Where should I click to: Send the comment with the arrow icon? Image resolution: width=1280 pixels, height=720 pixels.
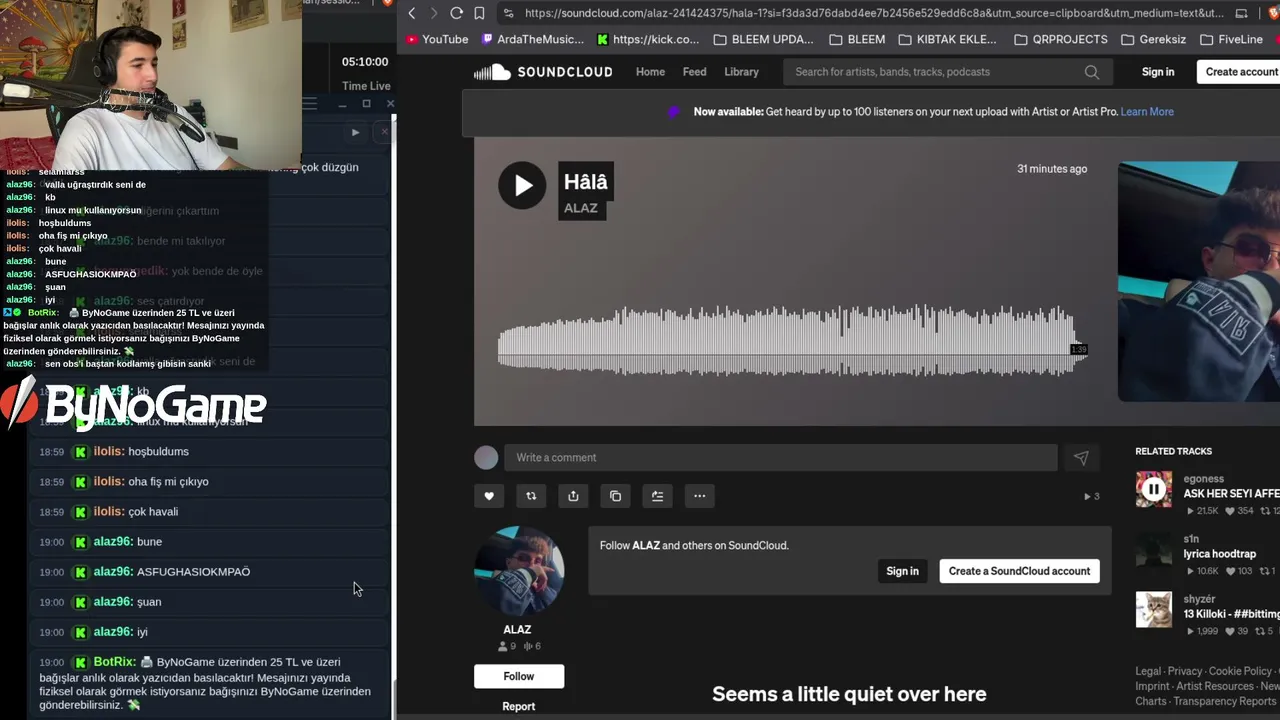click(x=1081, y=458)
